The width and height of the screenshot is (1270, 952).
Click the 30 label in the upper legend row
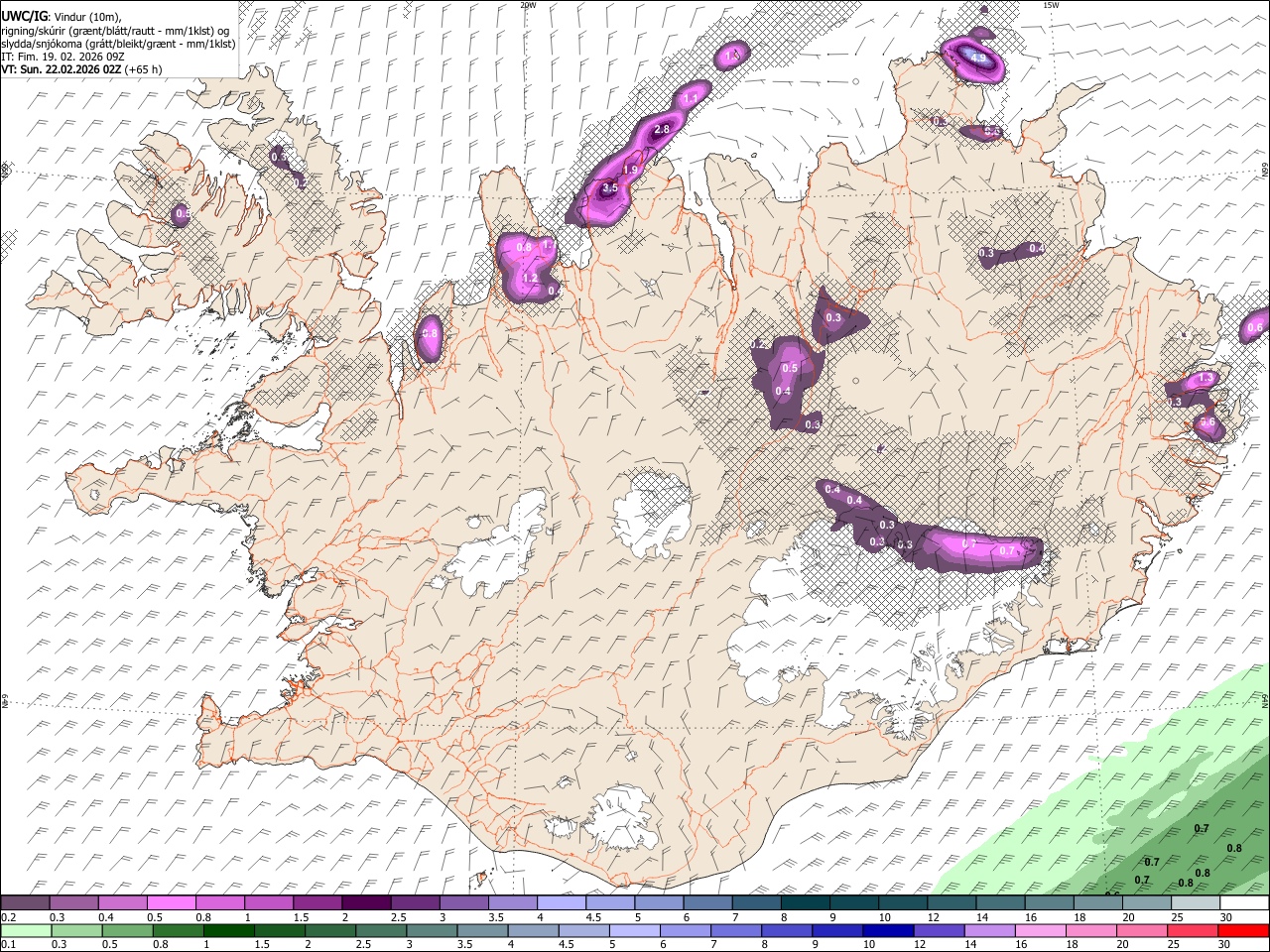coord(1225,917)
